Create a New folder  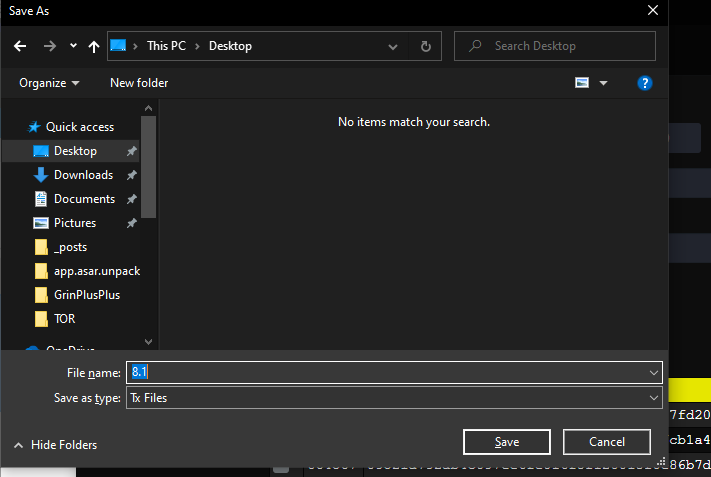click(x=139, y=83)
